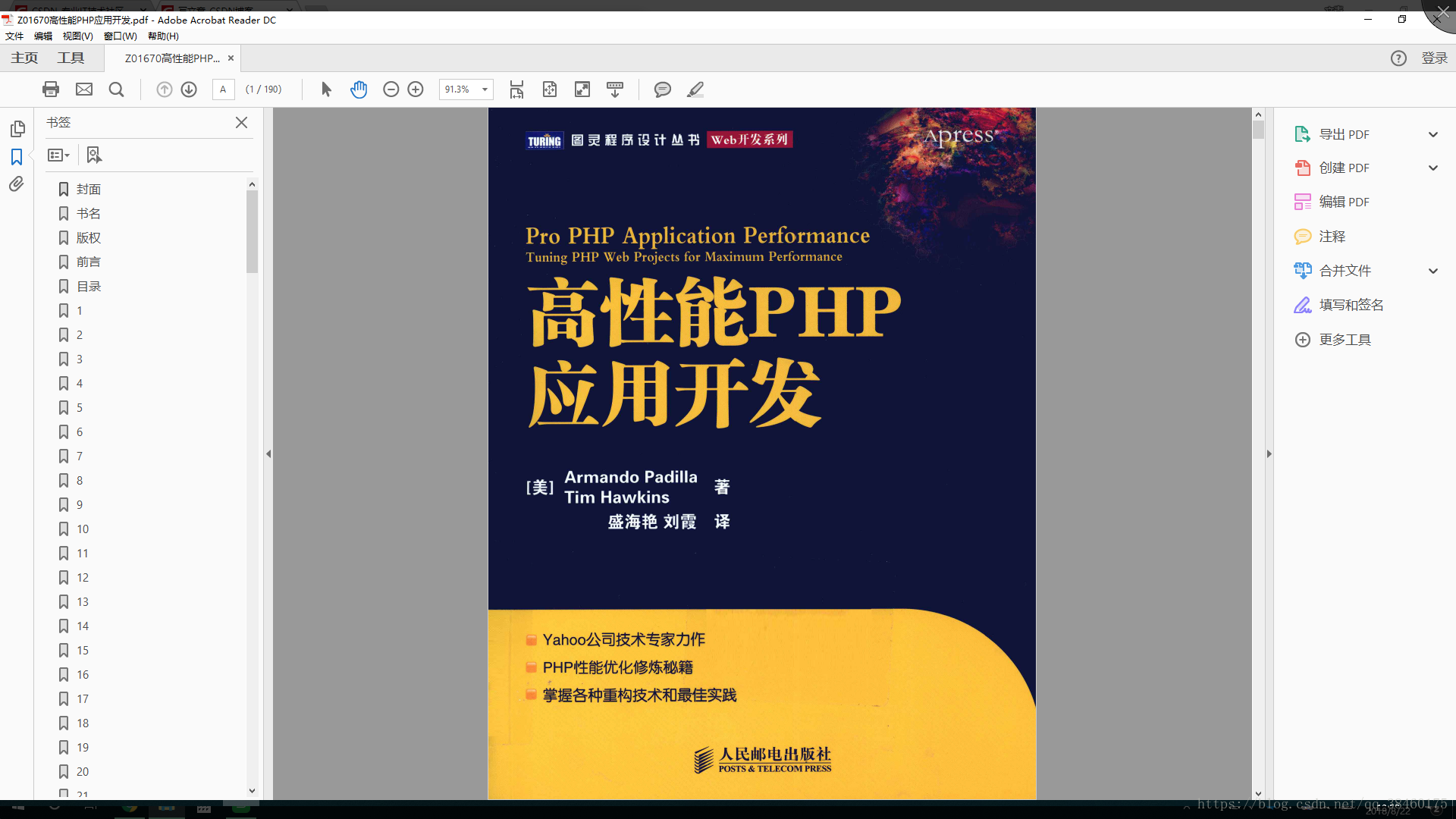The height and width of the screenshot is (819, 1456).
Task: Add a comment with speech bubble icon
Action: 662,89
